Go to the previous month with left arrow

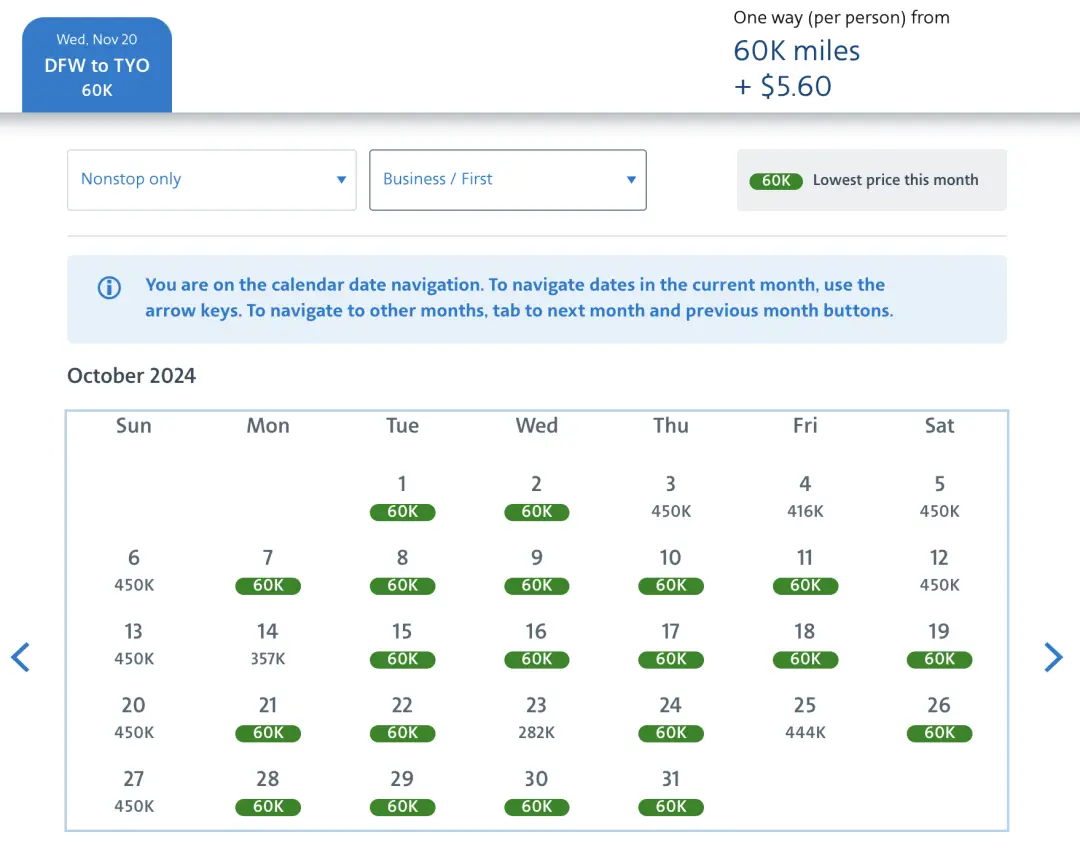tap(21, 657)
